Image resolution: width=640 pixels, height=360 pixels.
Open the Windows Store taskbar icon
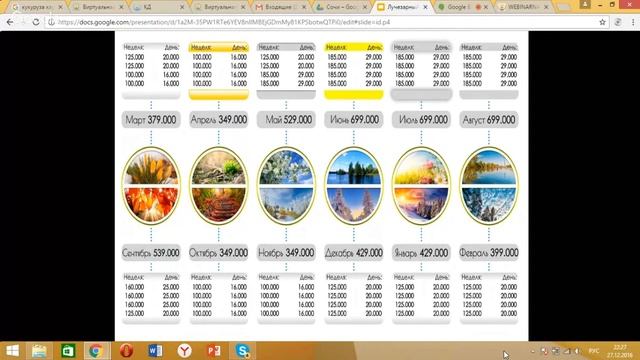68,351
